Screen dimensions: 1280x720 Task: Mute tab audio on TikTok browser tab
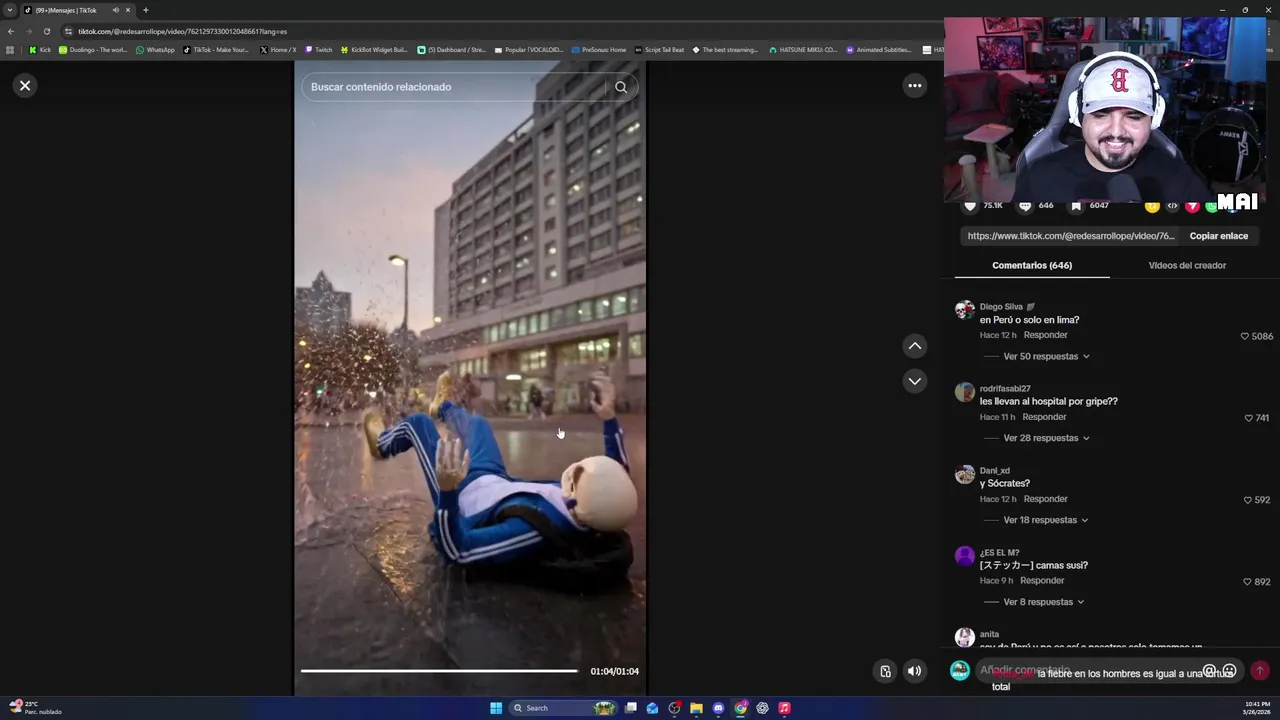click(x=116, y=10)
